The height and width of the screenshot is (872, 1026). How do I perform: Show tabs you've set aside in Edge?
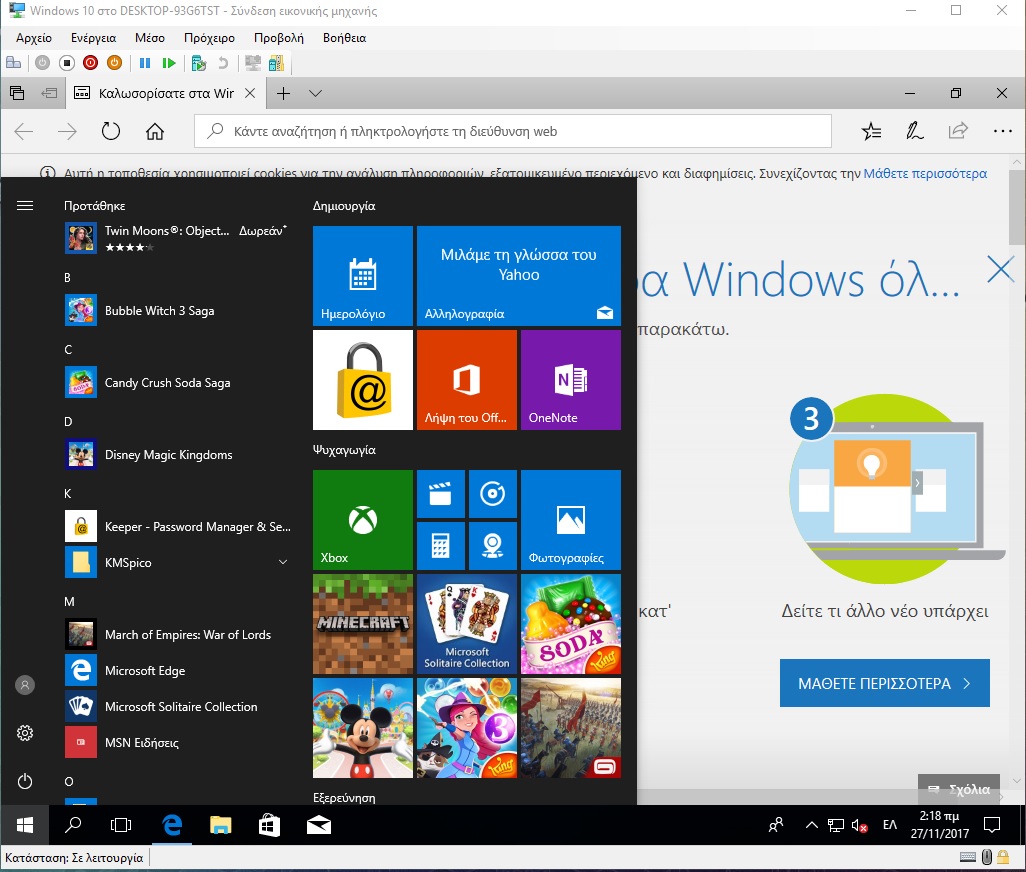(17, 93)
